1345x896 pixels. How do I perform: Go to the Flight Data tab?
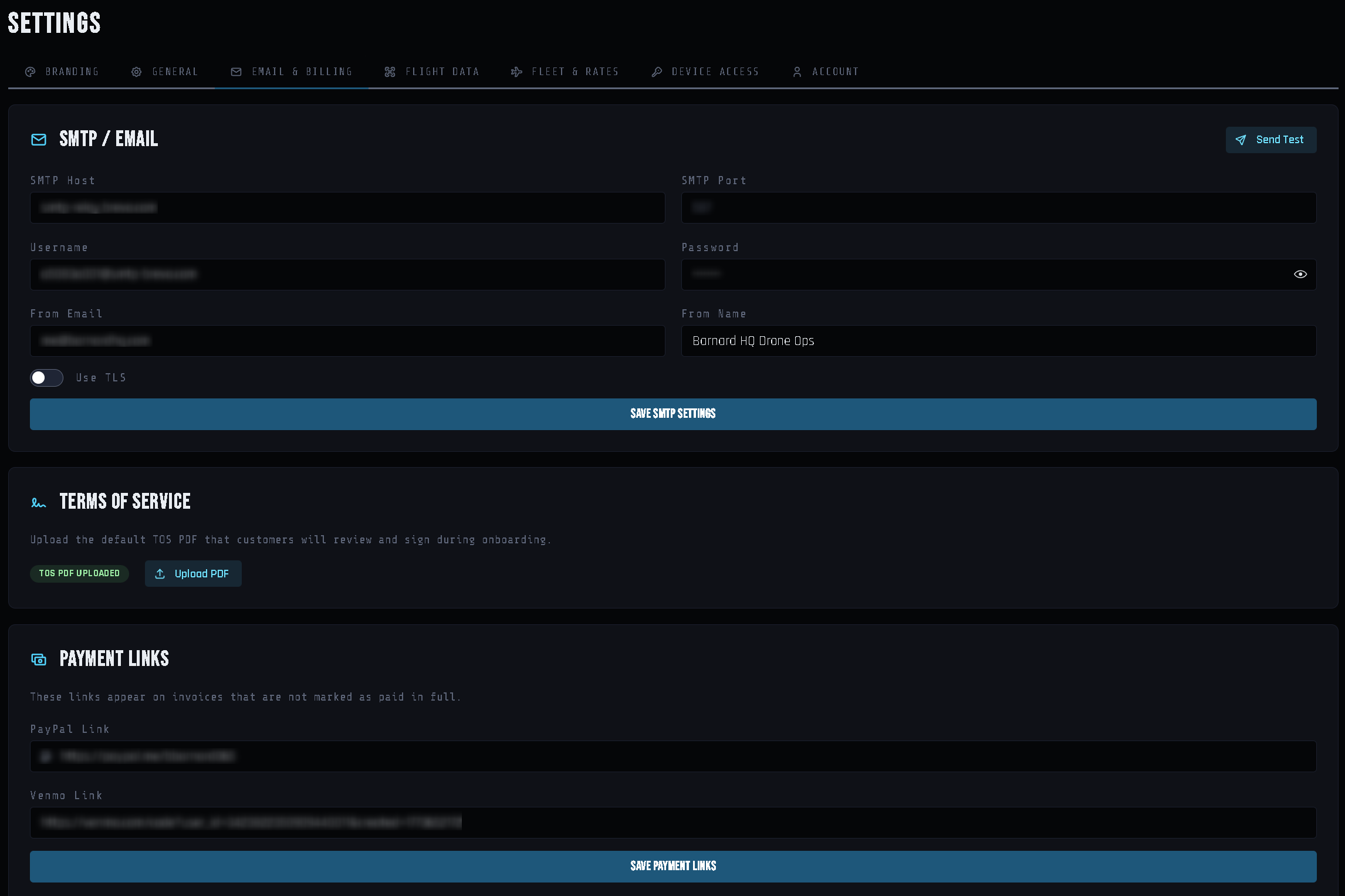[431, 72]
